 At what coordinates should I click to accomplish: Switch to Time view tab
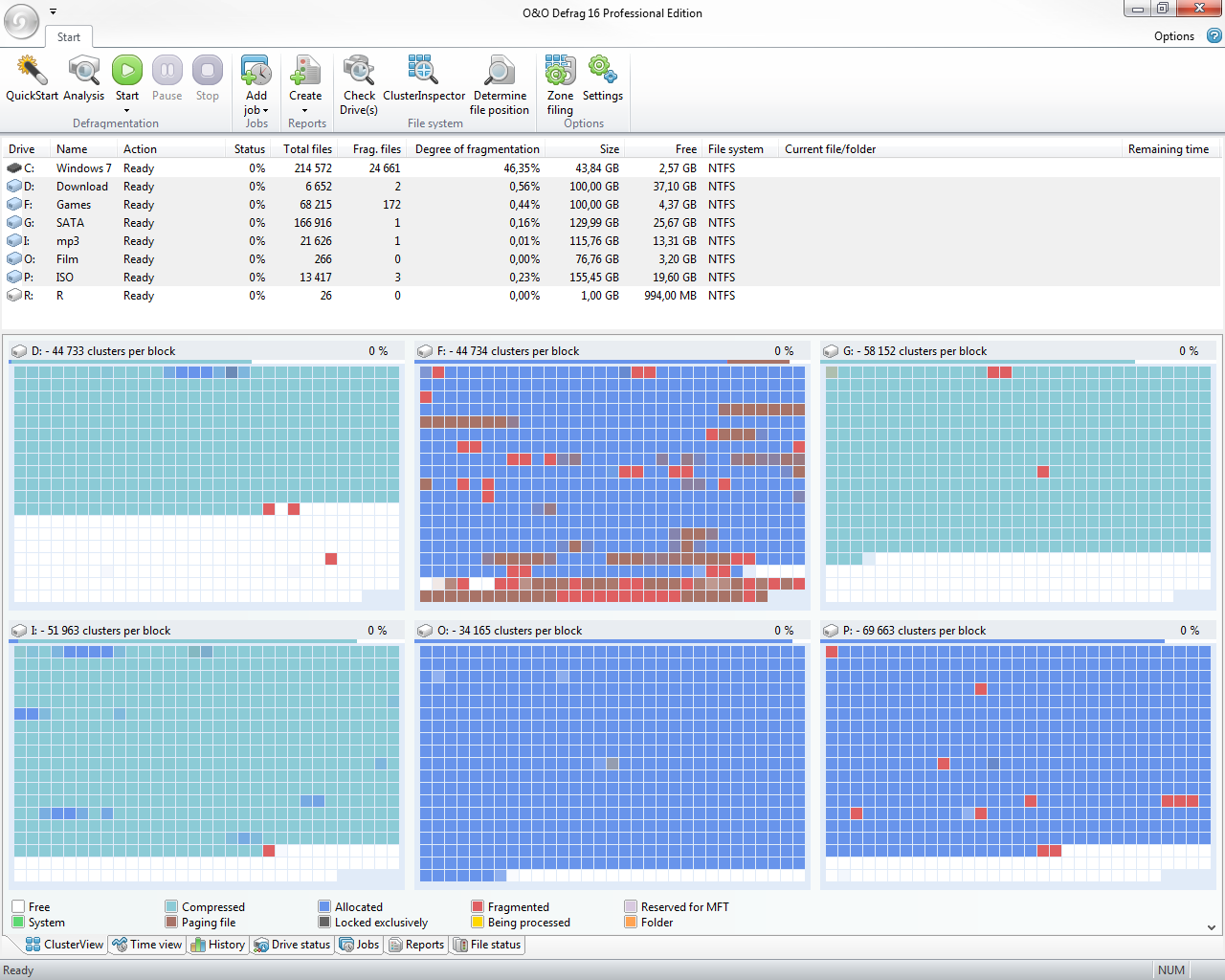click(146, 945)
